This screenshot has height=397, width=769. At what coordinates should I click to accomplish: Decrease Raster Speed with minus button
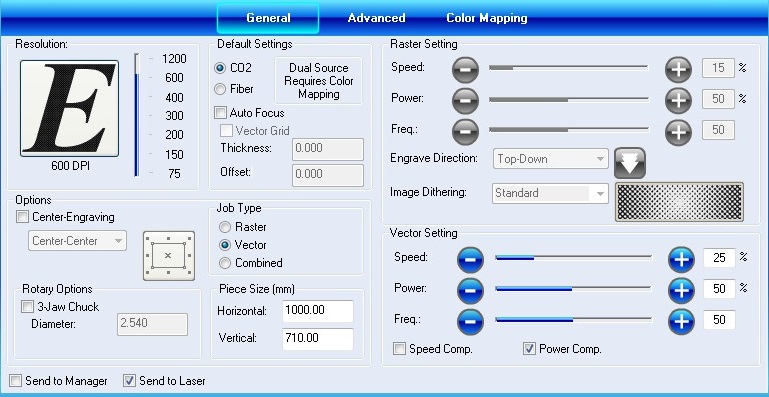click(x=465, y=70)
